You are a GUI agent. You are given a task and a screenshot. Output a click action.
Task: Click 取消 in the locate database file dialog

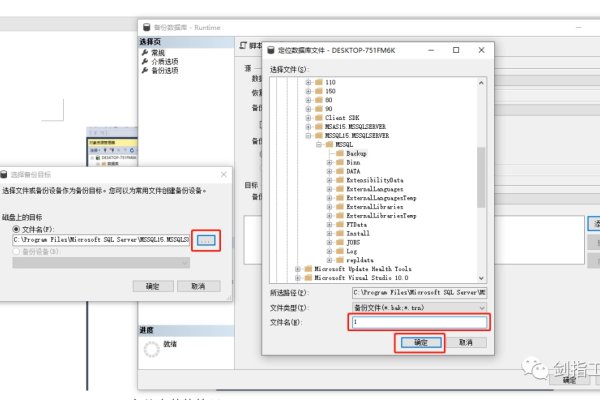point(464,341)
